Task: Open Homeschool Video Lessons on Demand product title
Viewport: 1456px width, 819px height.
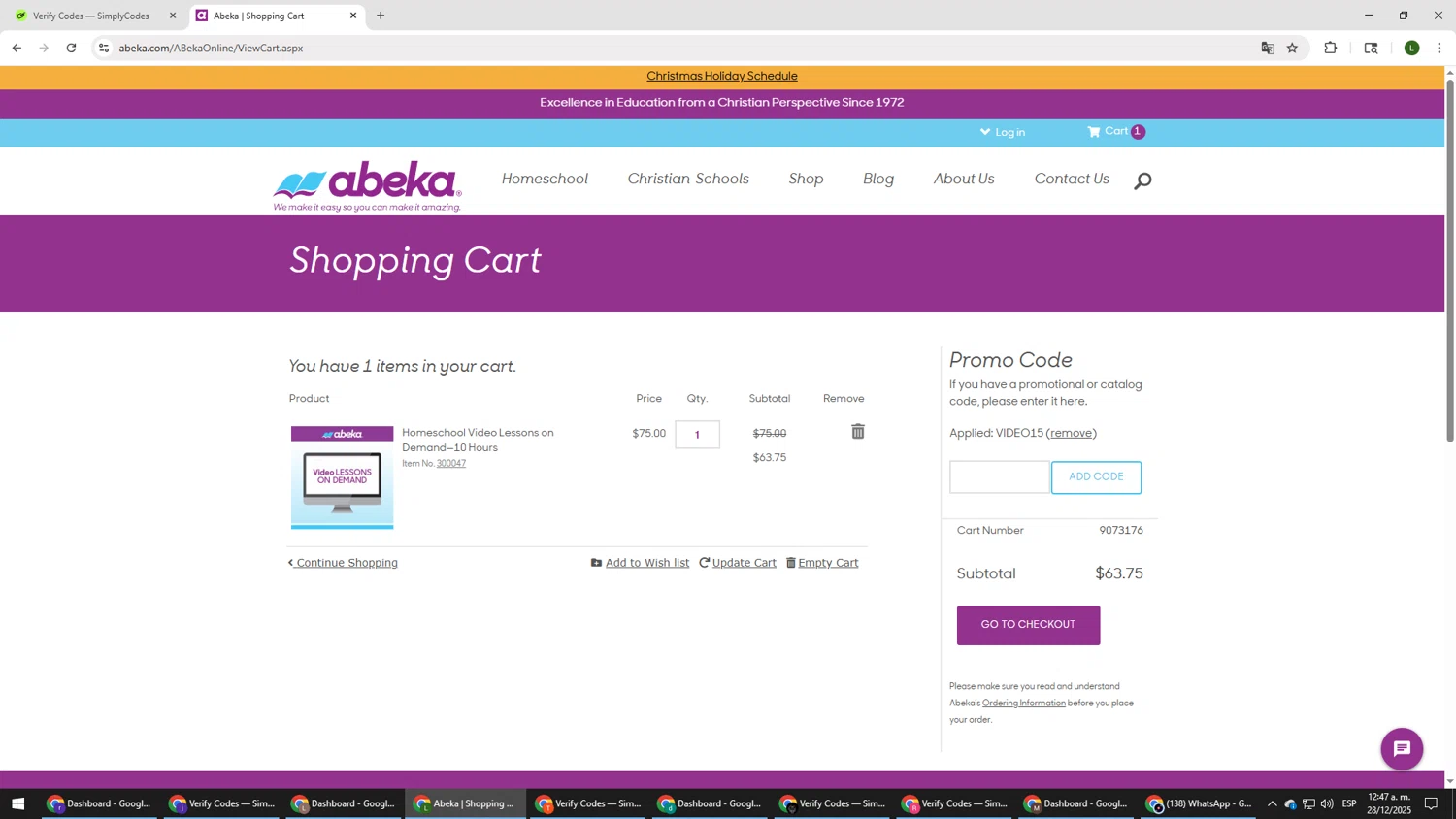Action: (x=478, y=441)
